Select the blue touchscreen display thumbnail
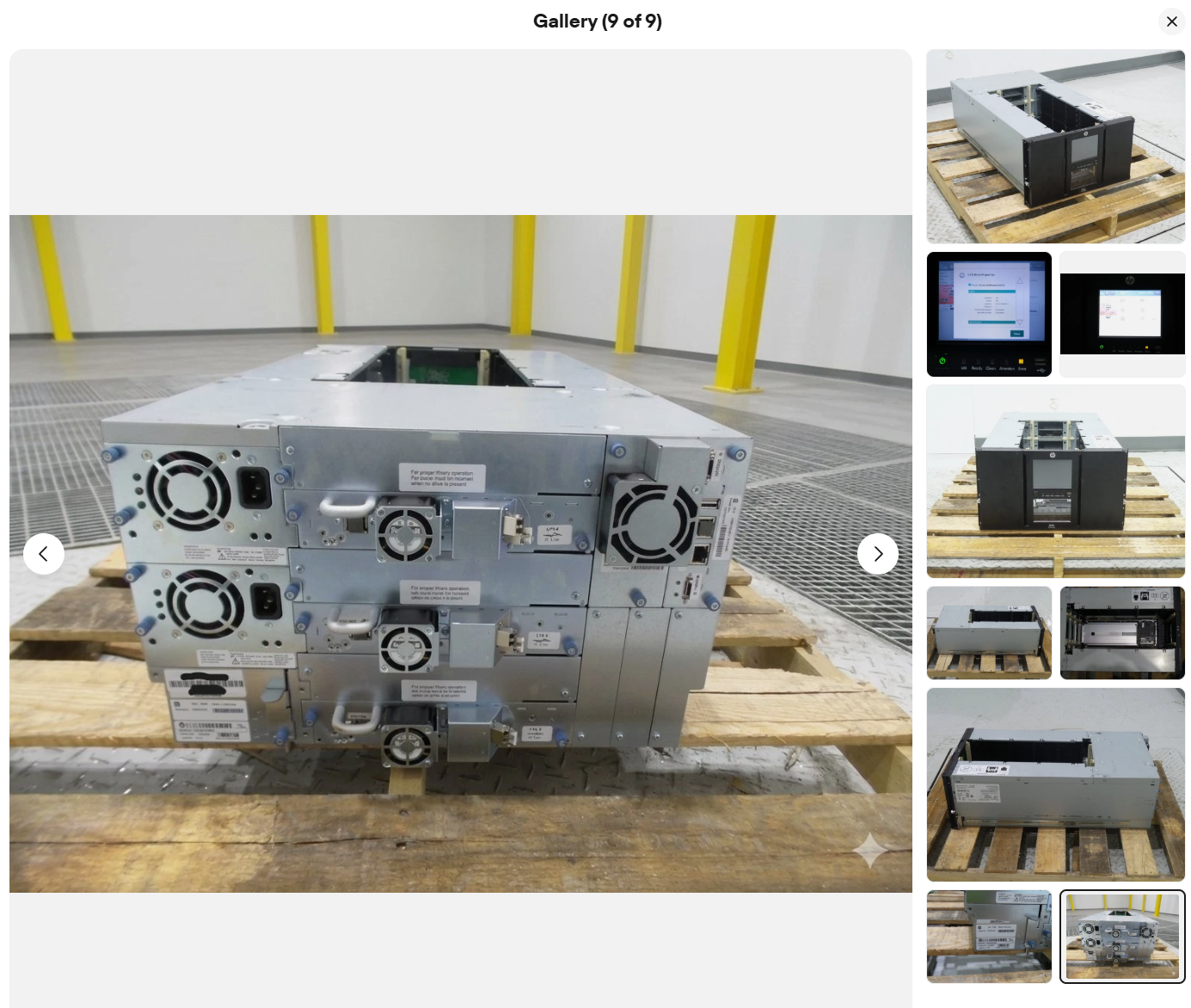 pos(989,314)
